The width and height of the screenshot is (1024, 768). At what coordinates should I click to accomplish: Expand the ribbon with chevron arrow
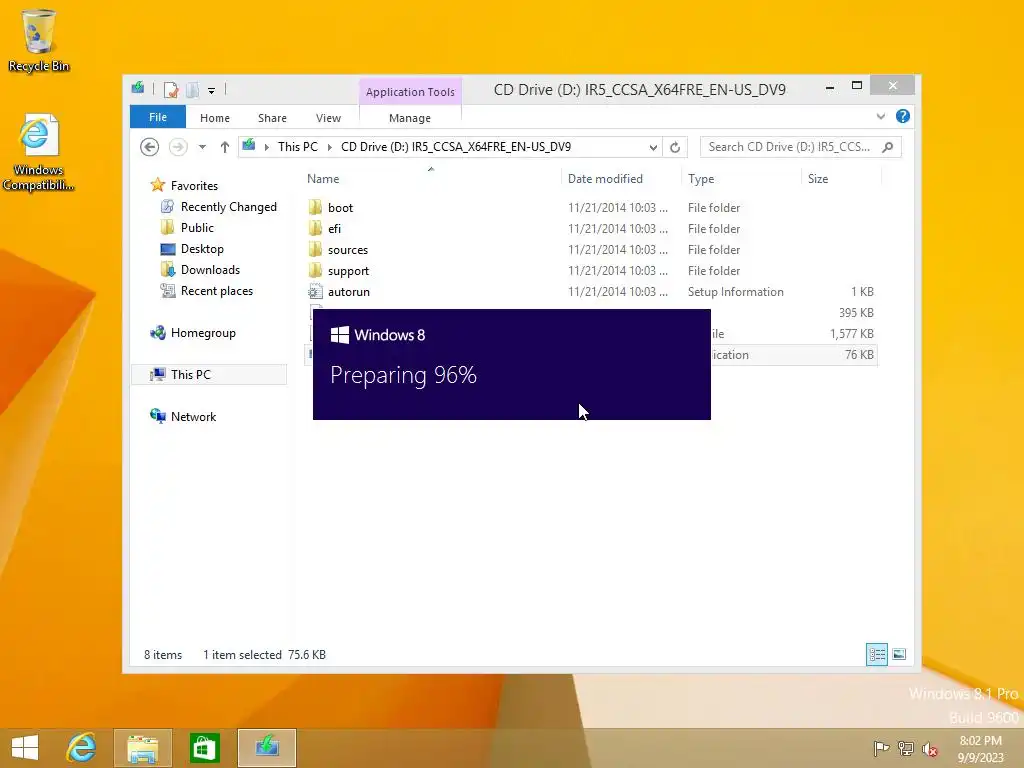tap(881, 117)
